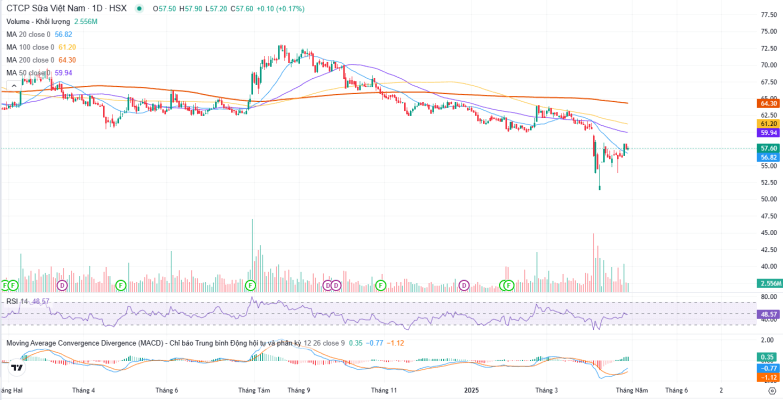
Task: Open earnings E marker above Tháng 11 label
Action: [x=381, y=286]
